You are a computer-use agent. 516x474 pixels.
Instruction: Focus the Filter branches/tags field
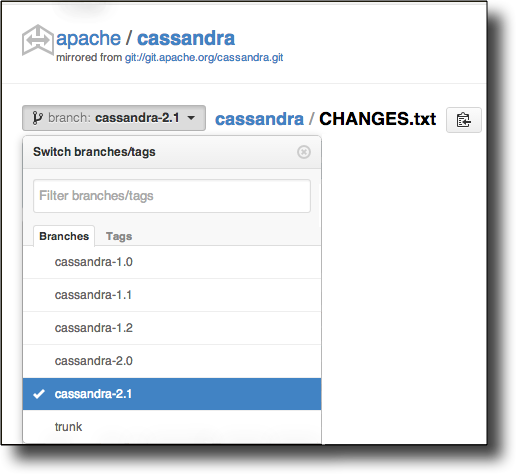[x=172, y=196]
